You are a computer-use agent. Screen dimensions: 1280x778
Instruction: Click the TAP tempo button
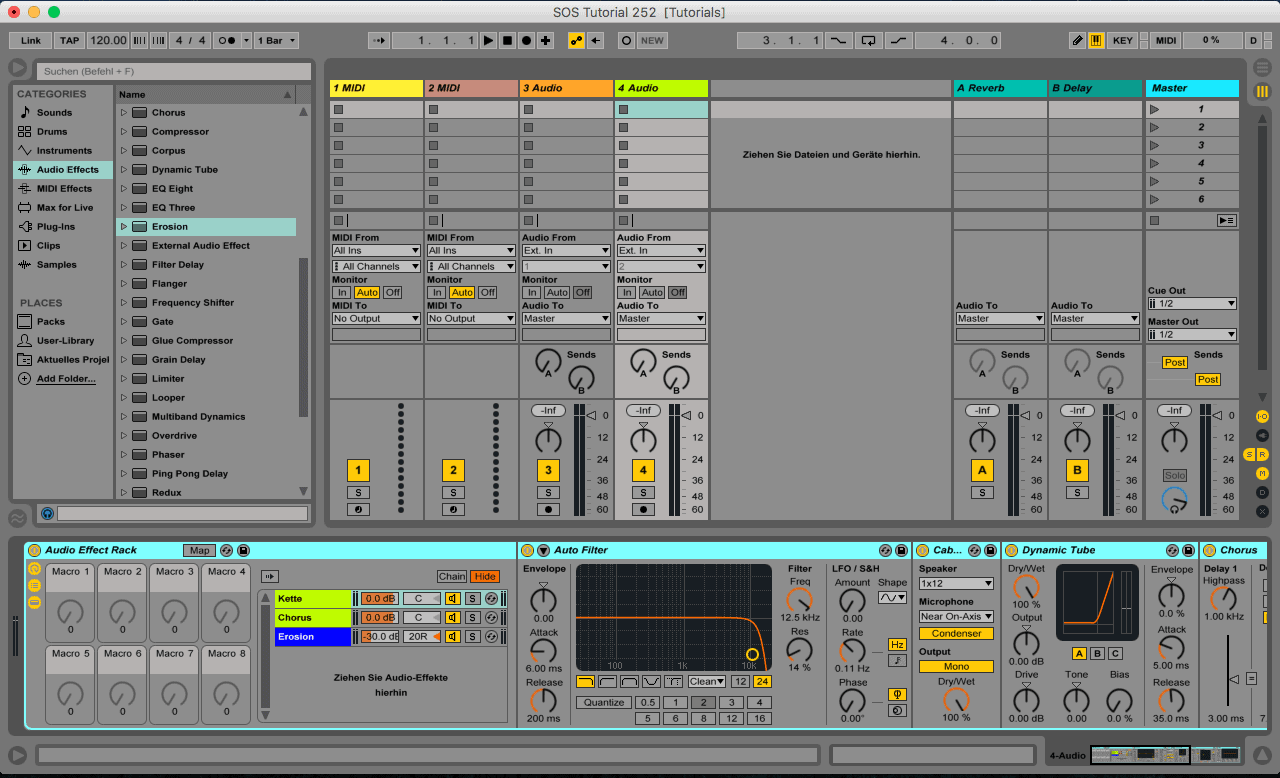click(x=69, y=41)
